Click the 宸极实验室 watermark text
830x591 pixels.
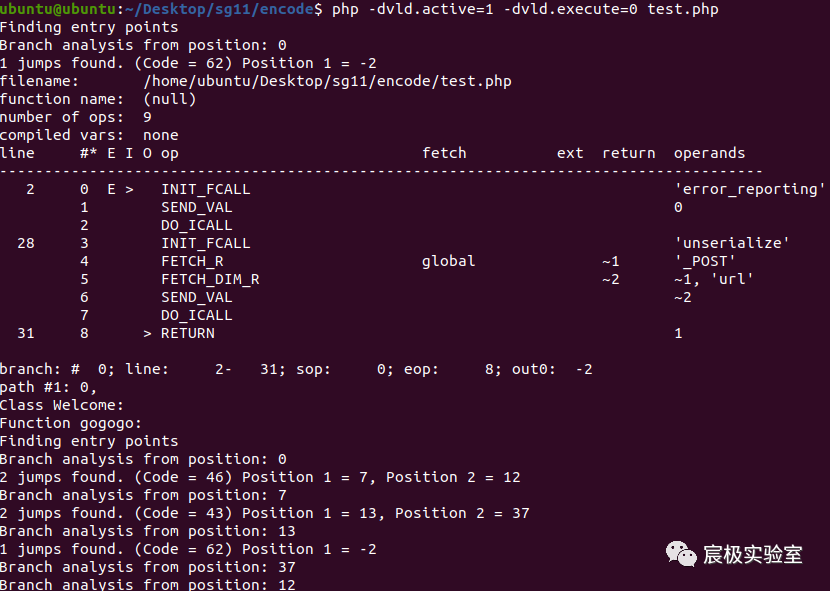pos(752,554)
